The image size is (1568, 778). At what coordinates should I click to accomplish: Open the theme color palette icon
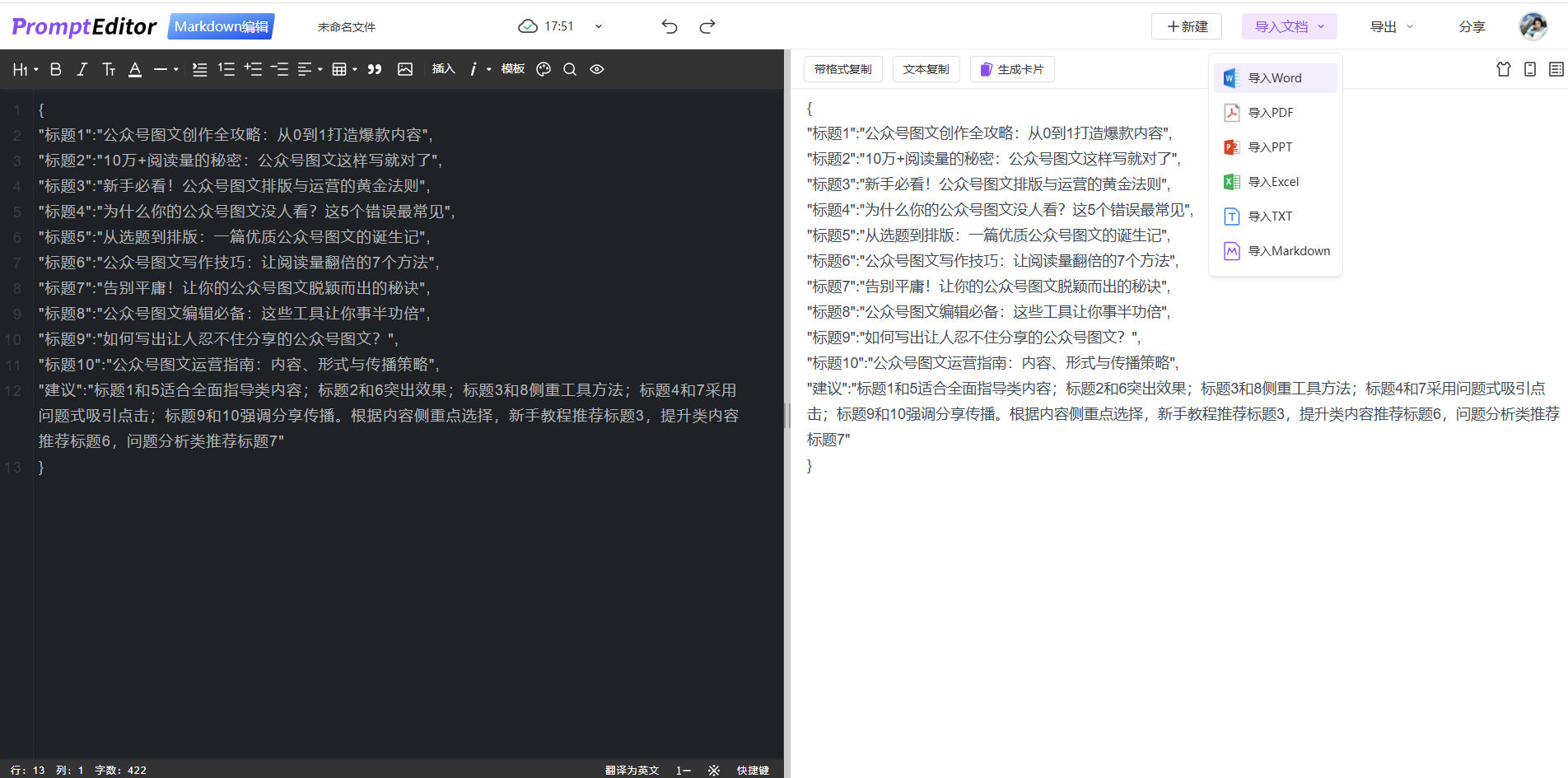543,69
